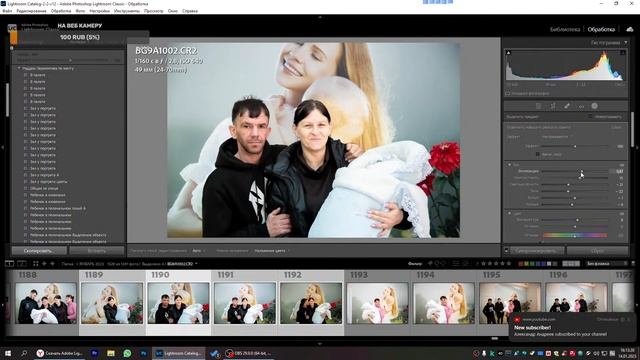Click the Синхронизировать button

536,251
